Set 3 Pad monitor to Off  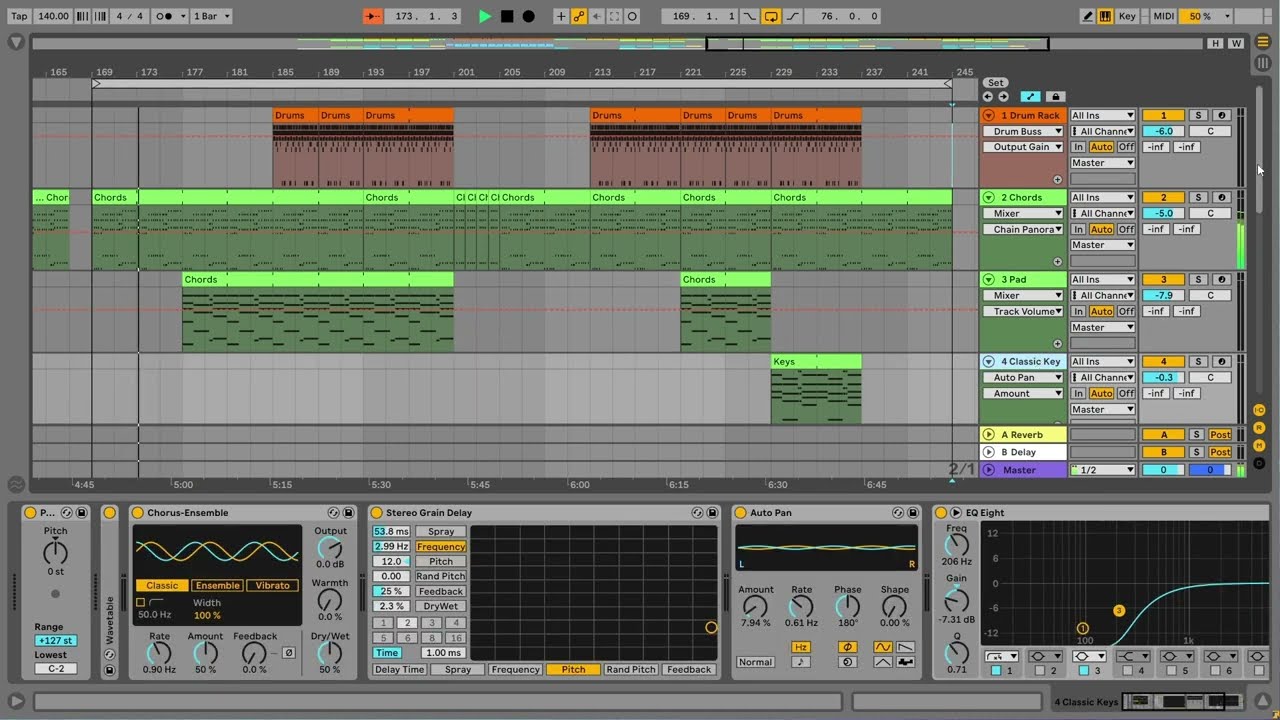click(1126, 311)
